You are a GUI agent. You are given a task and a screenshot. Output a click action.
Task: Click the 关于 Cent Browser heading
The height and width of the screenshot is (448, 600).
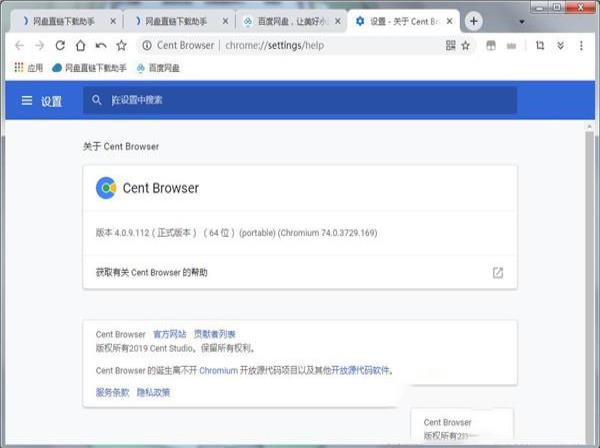[121, 147]
